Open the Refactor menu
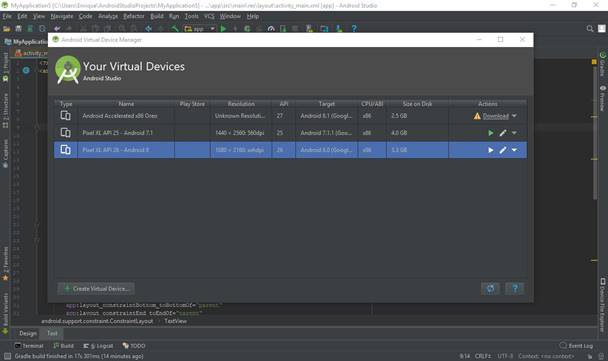Image resolution: width=608 pixels, height=361 pixels. 134,16
